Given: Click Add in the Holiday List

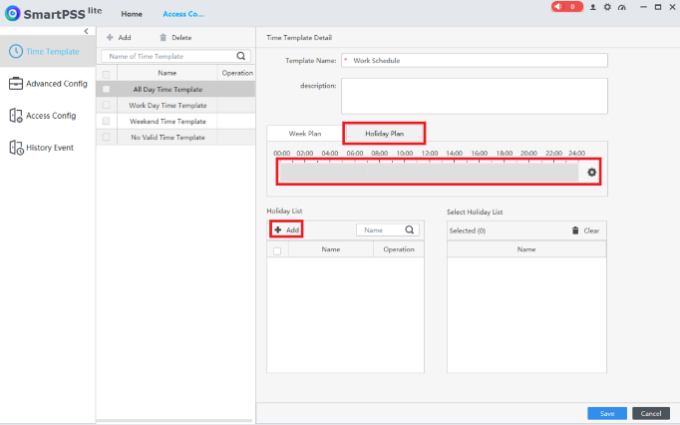Looking at the screenshot, I should coord(287,229).
